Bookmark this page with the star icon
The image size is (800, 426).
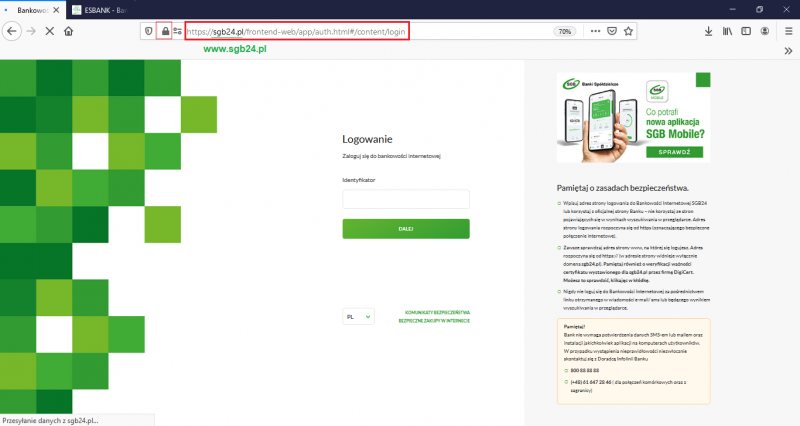pos(628,31)
